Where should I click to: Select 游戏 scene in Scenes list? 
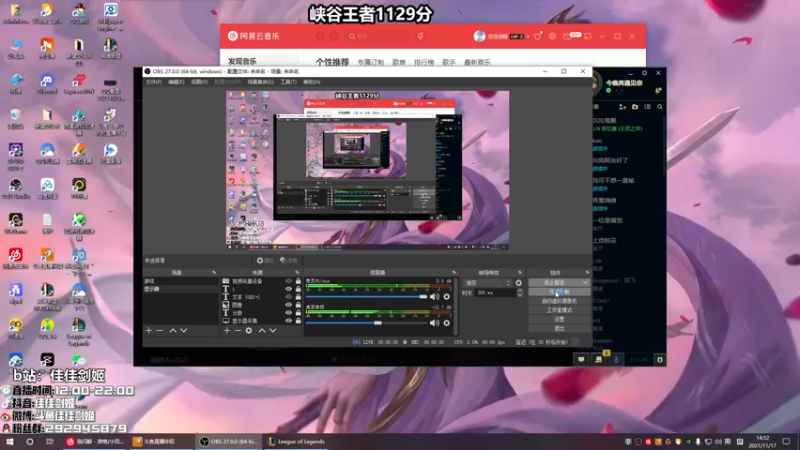[181, 281]
